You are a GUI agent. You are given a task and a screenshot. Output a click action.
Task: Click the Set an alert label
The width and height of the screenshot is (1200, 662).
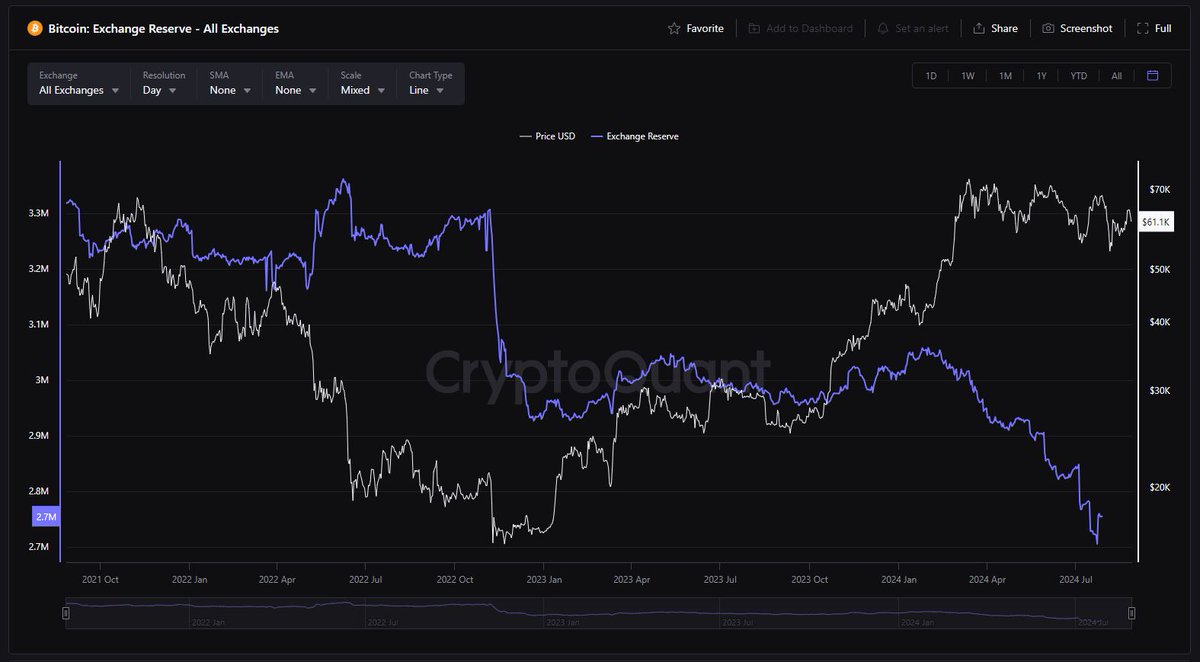(922, 29)
